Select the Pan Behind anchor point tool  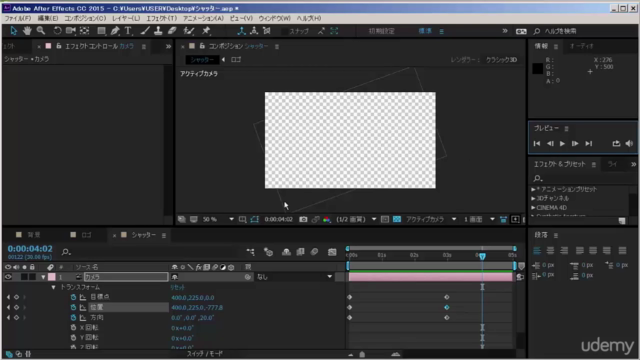[x=84, y=31]
